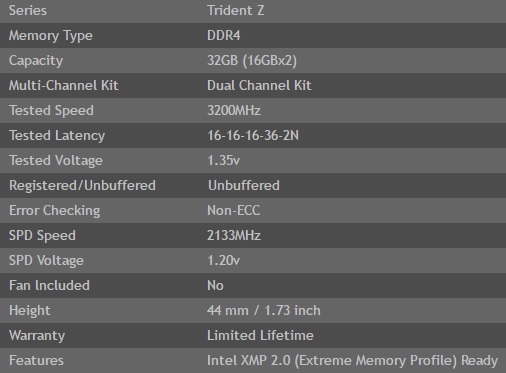Click the Error Checking Non-ECC value

[x=233, y=211]
